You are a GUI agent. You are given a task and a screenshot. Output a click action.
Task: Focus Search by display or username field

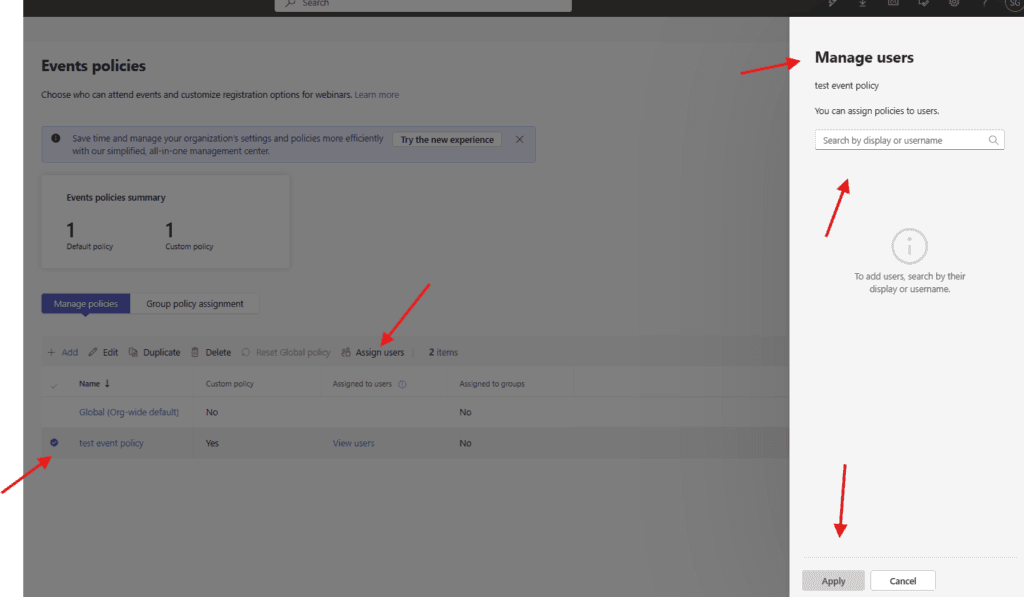900,141
